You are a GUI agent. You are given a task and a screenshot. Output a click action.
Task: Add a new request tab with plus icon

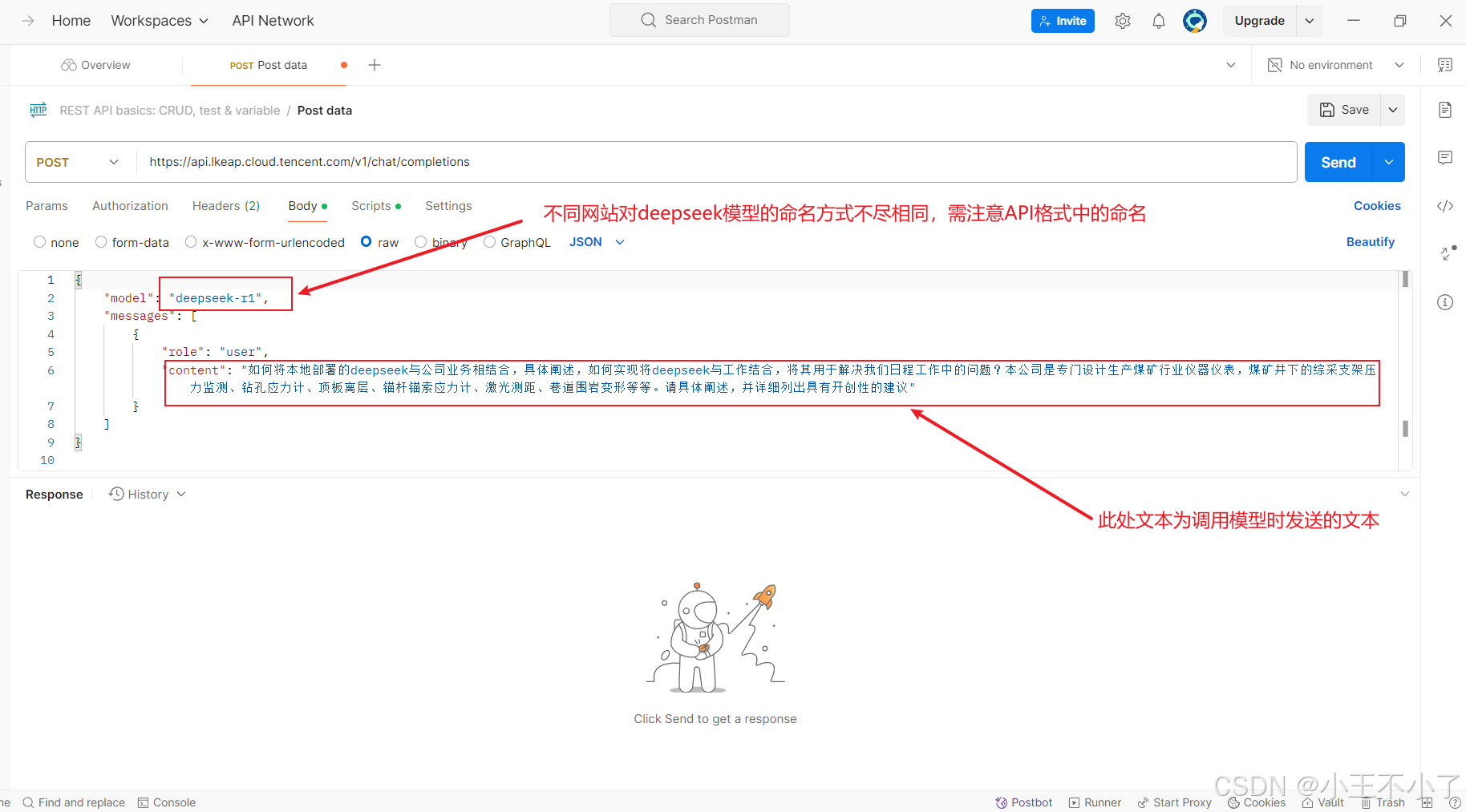(375, 65)
